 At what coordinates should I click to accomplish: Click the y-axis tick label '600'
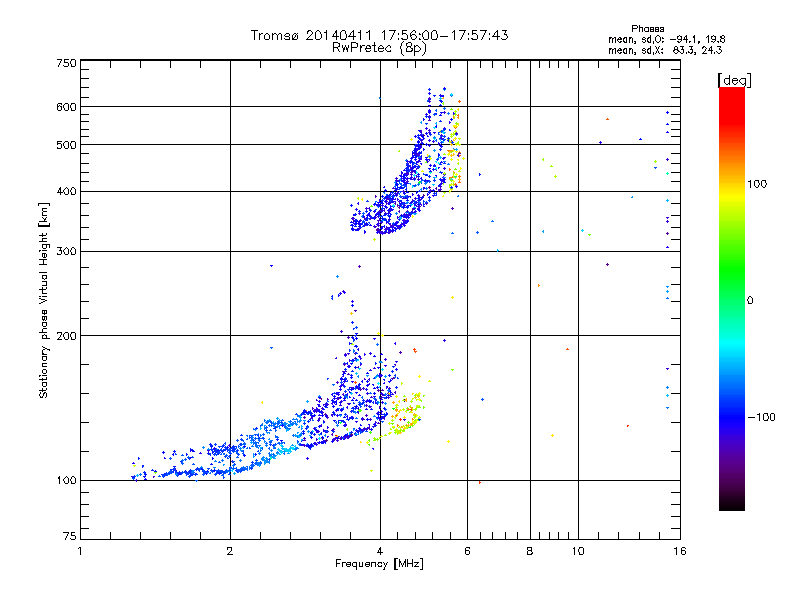tap(66, 107)
